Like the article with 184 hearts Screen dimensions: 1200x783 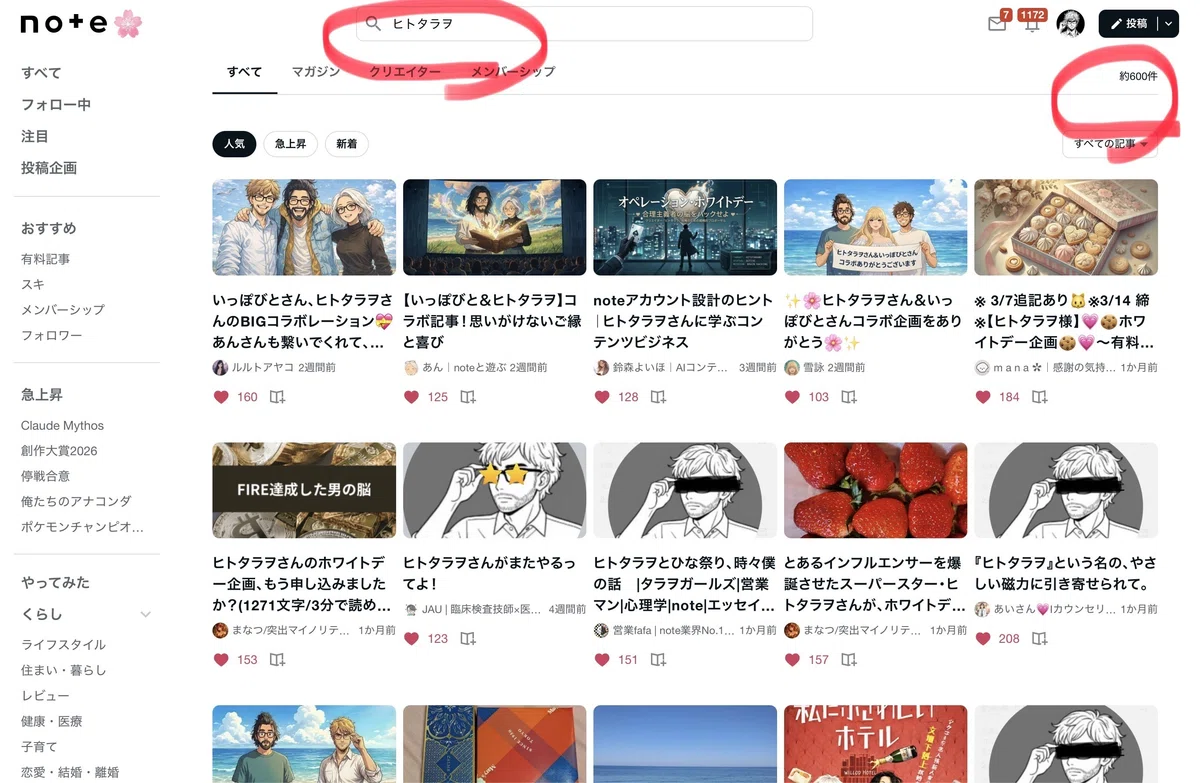(x=983, y=397)
